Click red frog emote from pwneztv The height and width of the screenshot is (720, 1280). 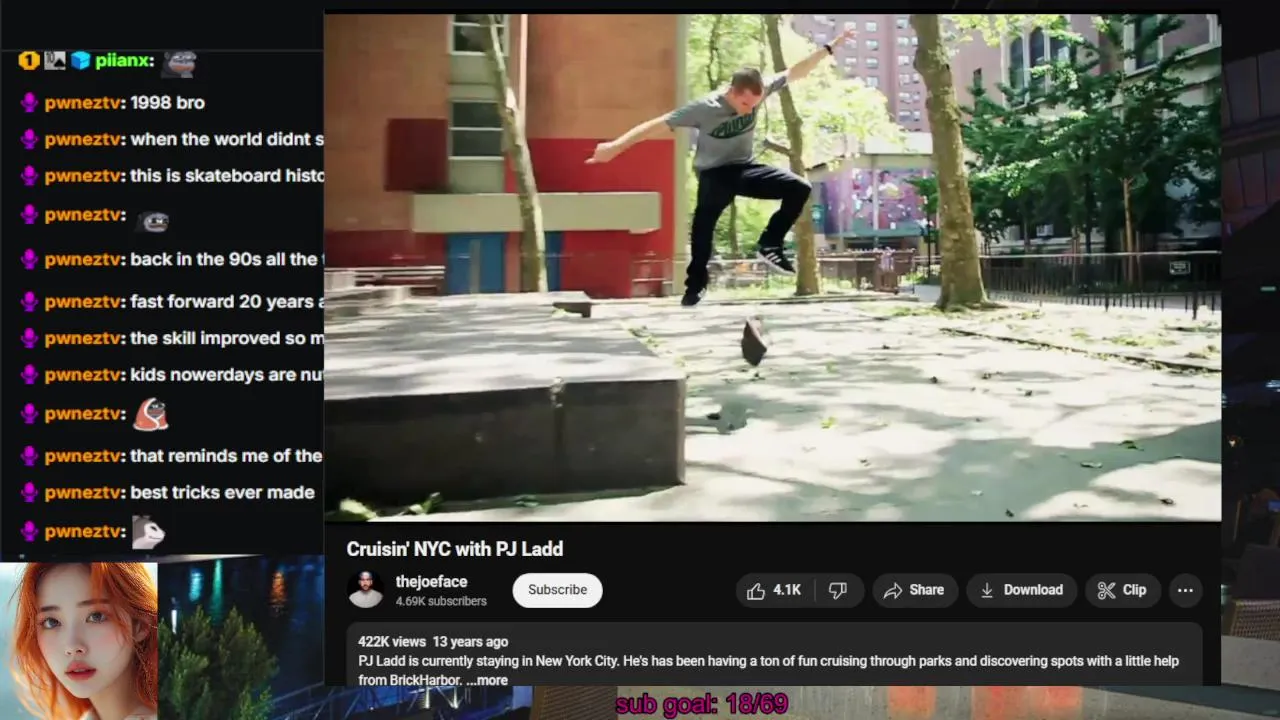pyautogui.click(x=151, y=414)
